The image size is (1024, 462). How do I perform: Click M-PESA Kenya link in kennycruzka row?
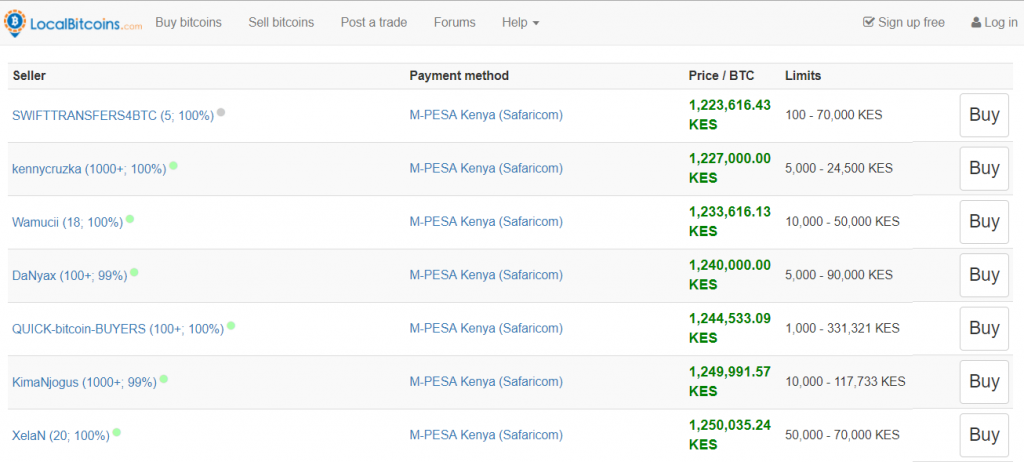(486, 169)
